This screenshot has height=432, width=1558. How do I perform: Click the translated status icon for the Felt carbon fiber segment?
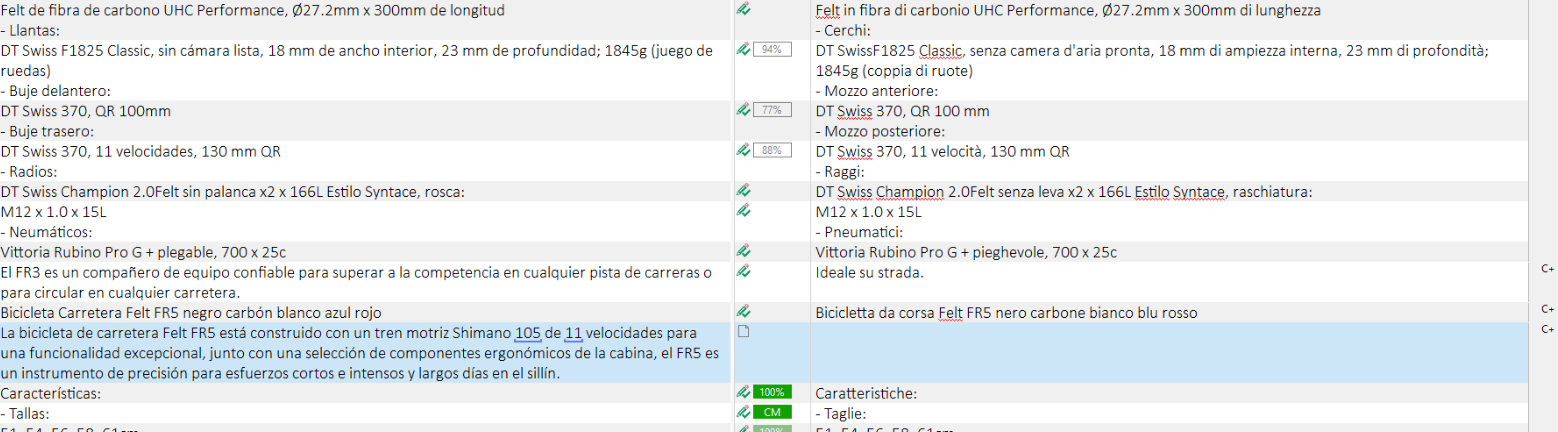click(x=743, y=9)
